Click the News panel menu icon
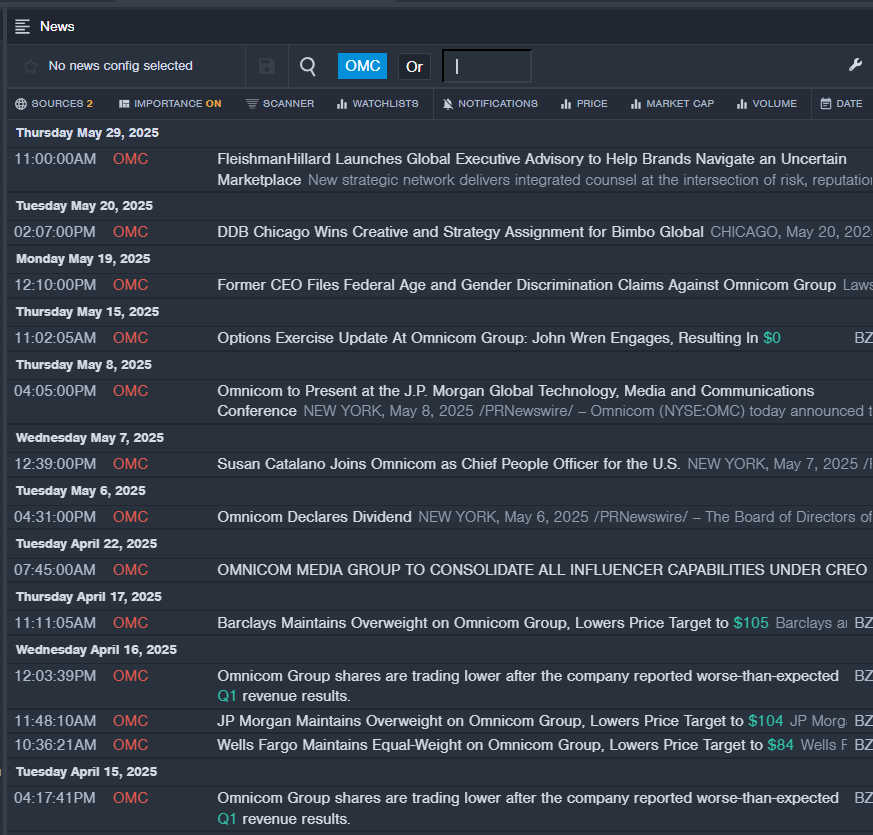Image resolution: width=873 pixels, height=835 pixels. click(x=22, y=26)
